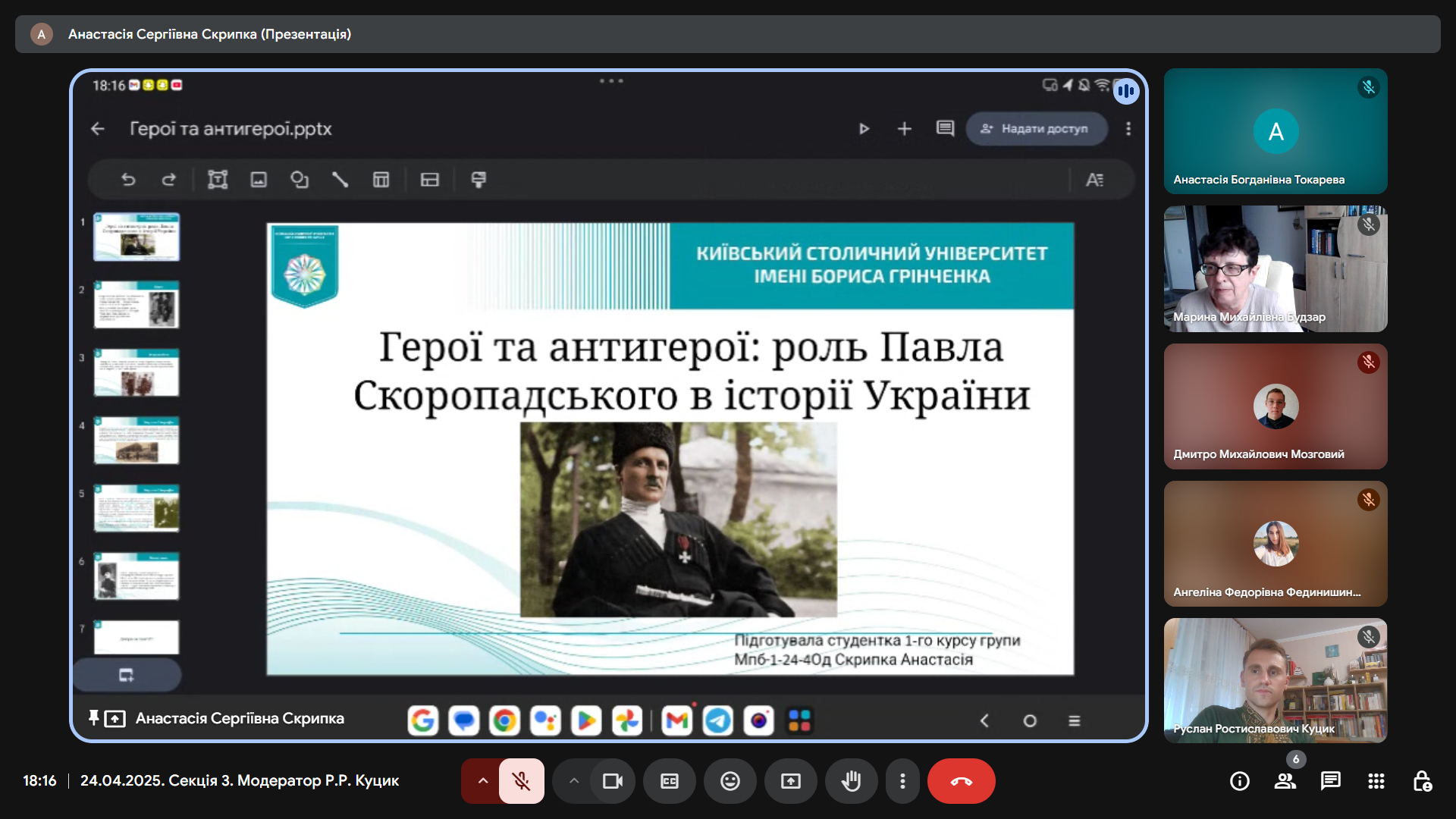This screenshot has width=1456, height=819.
Task: Open the activities grid icon
Action: pos(1376,781)
